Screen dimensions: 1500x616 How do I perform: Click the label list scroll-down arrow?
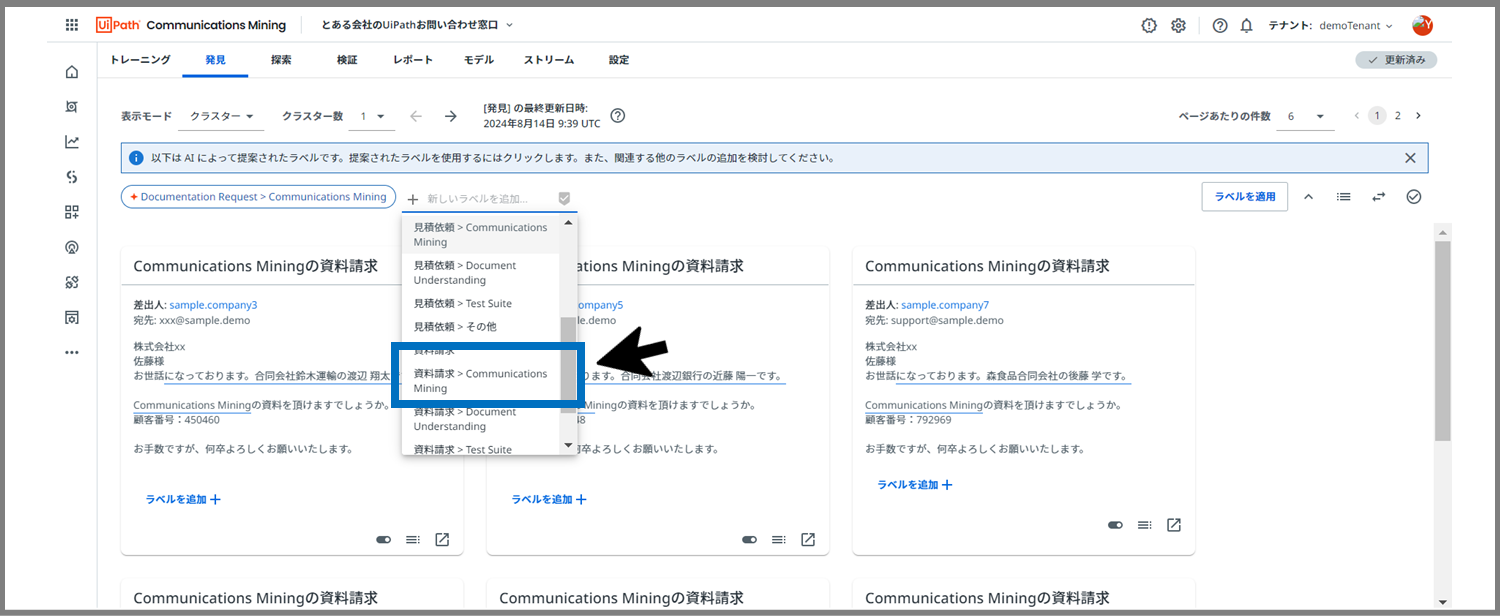coord(569,445)
